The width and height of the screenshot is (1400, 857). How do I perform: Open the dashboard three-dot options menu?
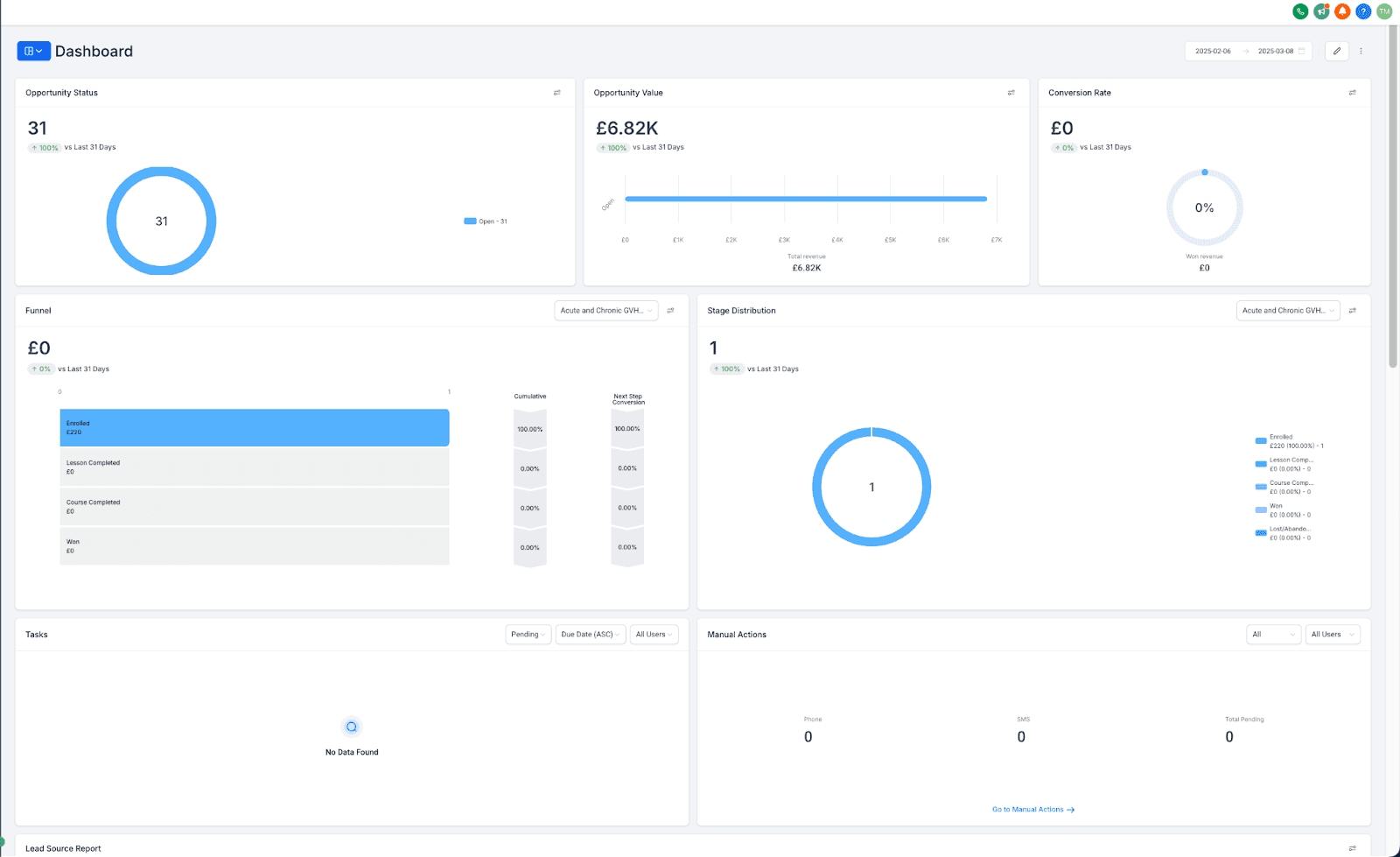click(1361, 51)
